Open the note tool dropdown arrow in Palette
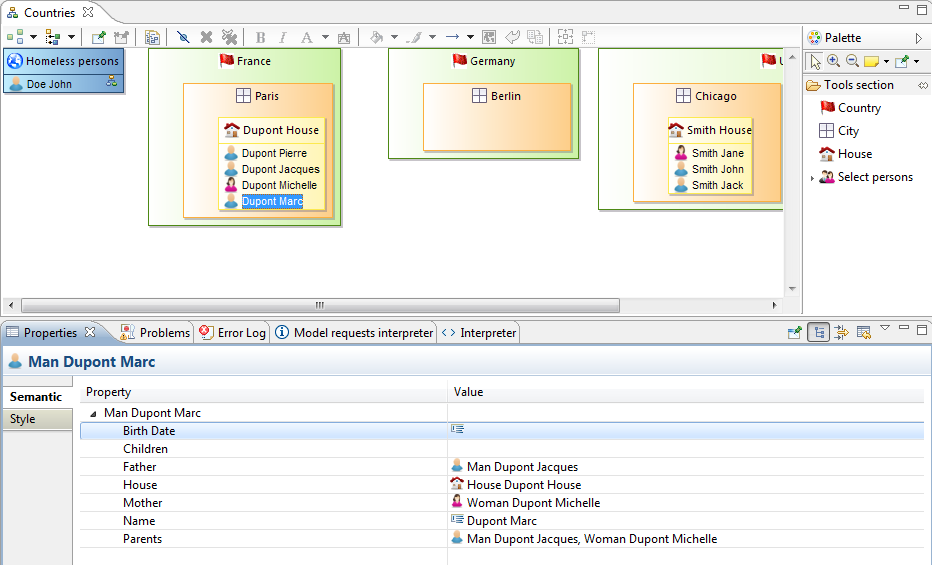 [x=886, y=62]
